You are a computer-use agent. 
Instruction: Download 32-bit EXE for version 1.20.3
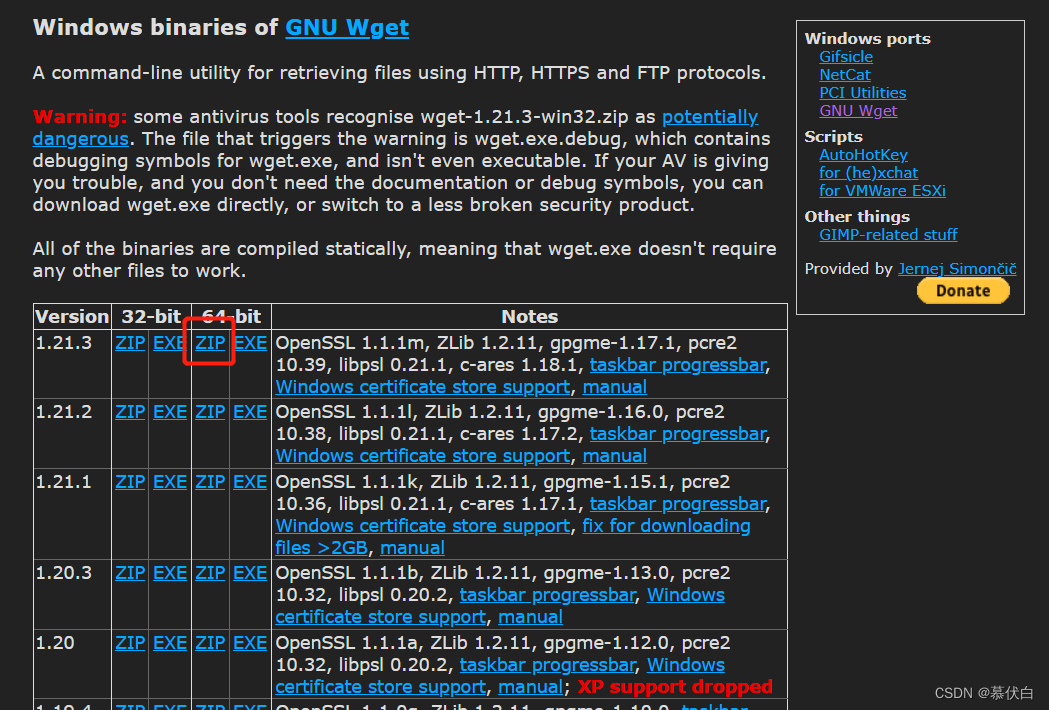(170, 573)
